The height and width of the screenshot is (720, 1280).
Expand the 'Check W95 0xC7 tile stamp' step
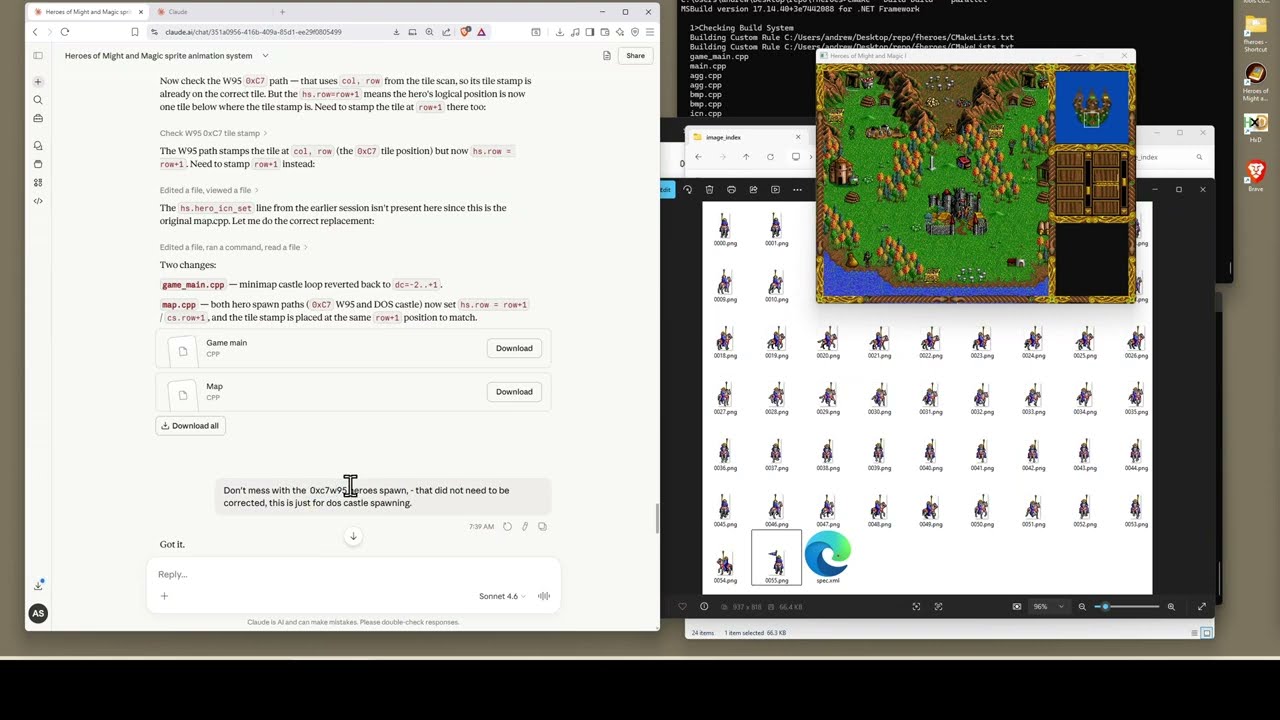[x=213, y=133]
